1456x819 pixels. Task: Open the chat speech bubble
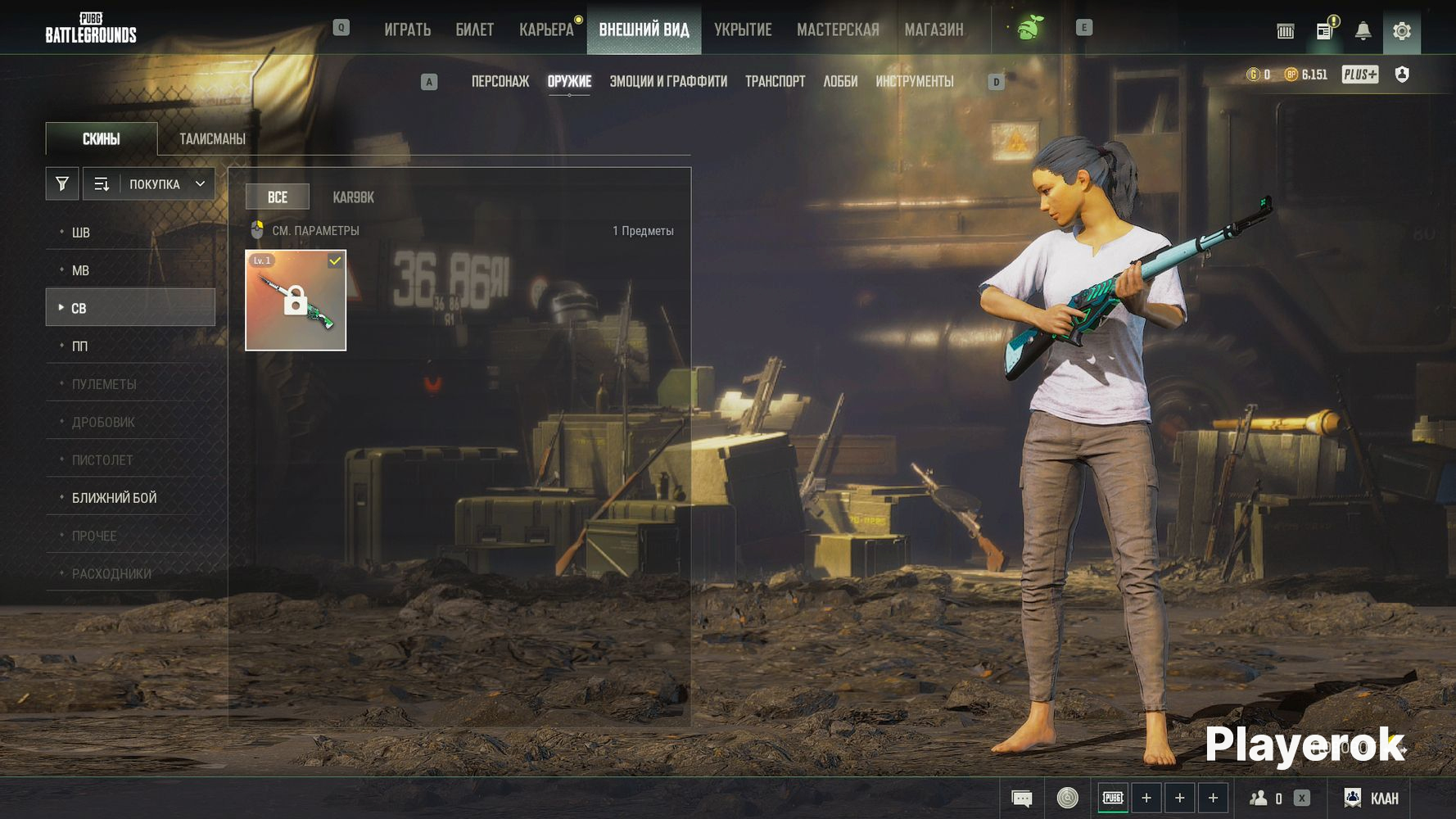(1022, 799)
